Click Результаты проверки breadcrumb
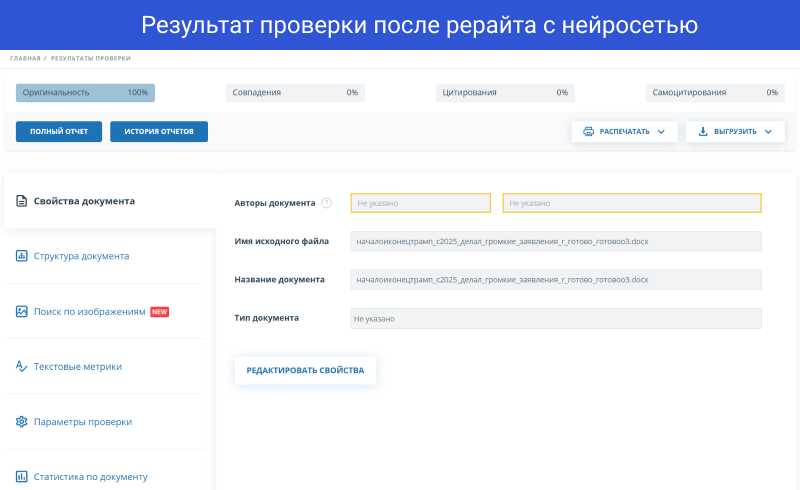Viewport: 800px width, 490px height. (x=91, y=58)
